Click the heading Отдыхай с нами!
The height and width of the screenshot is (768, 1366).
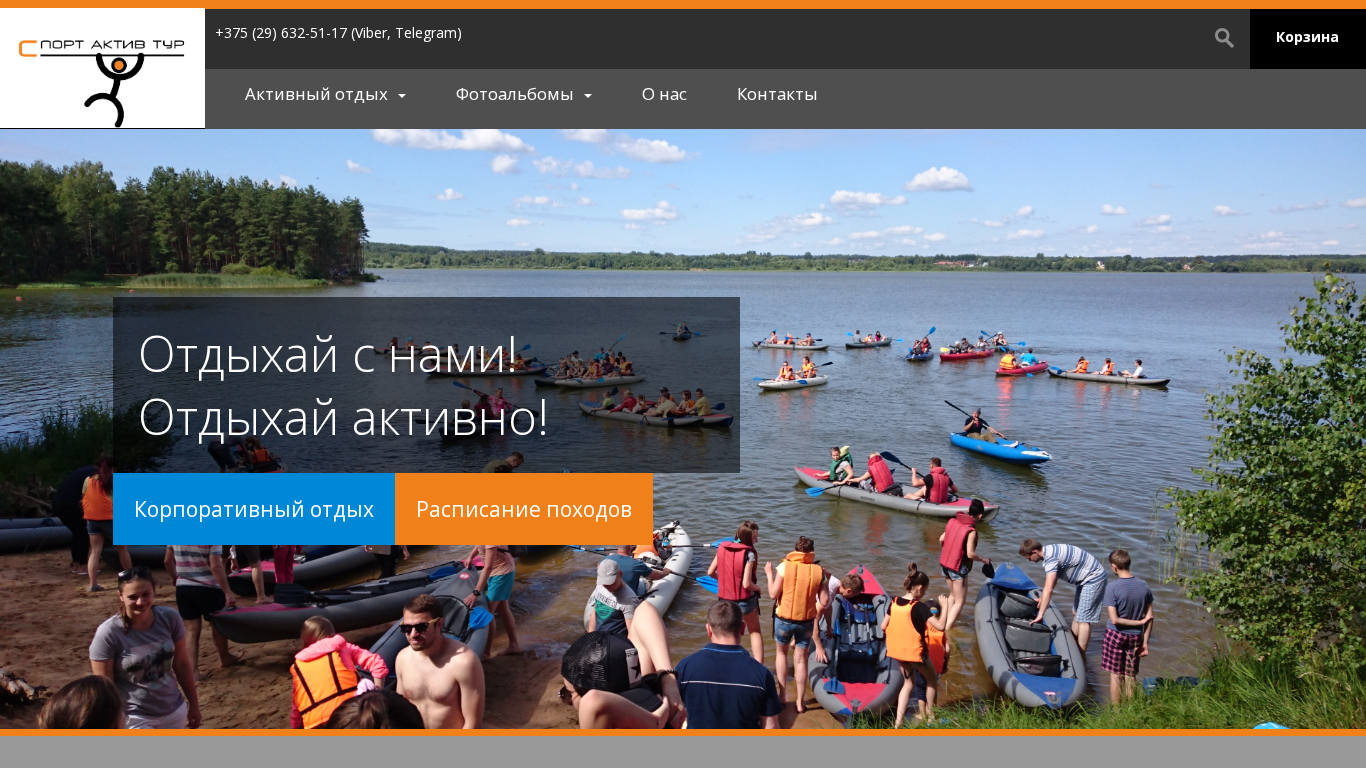point(328,354)
